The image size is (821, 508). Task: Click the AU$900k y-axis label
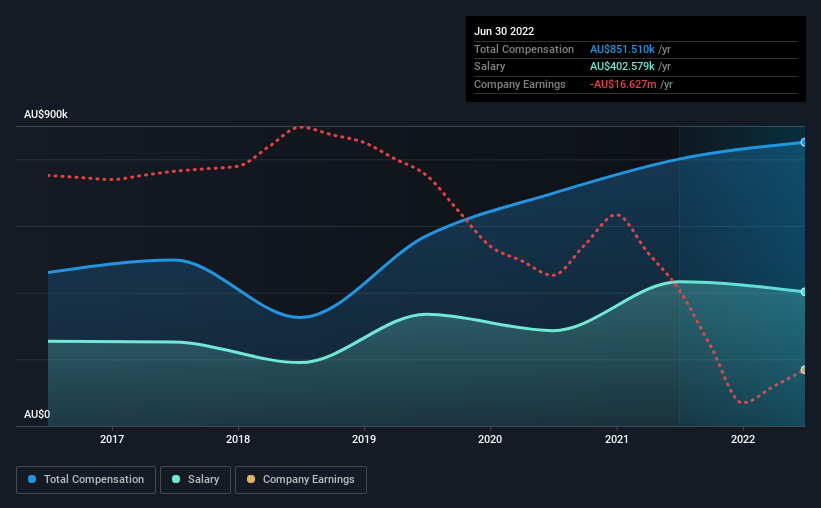point(46,114)
